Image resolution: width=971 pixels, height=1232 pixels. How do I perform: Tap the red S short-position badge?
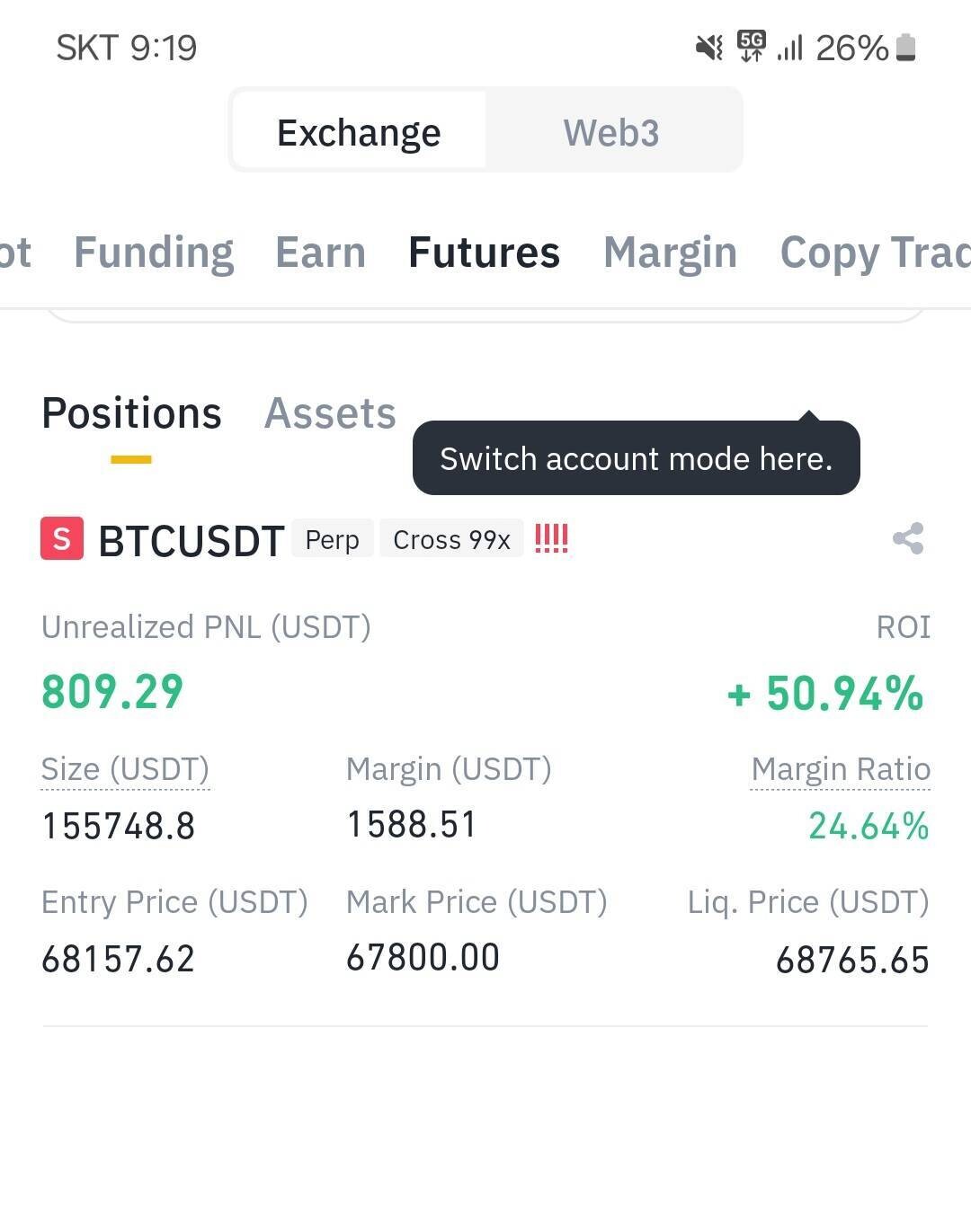point(62,539)
